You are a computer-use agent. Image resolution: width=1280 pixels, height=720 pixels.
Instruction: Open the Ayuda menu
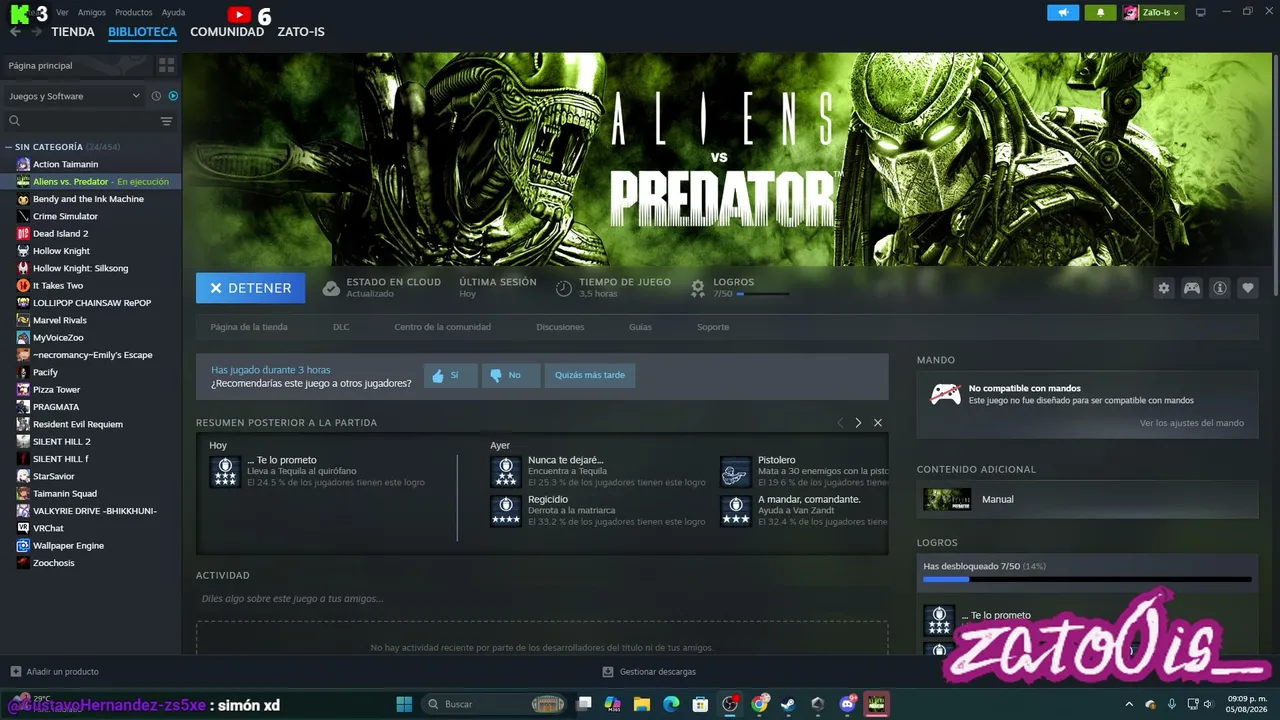click(173, 13)
